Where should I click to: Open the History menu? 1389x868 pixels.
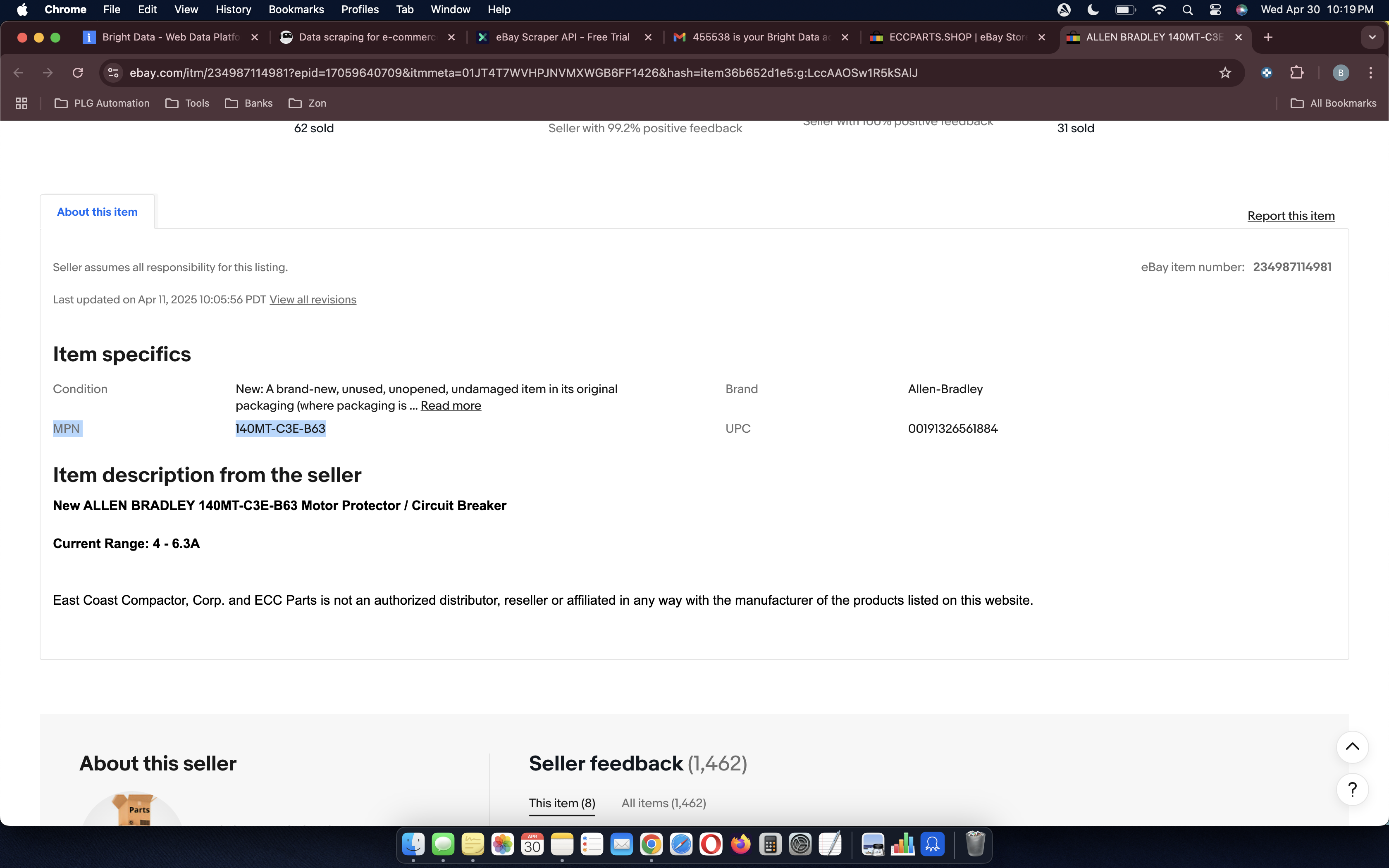pyautogui.click(x=233, y=10)
